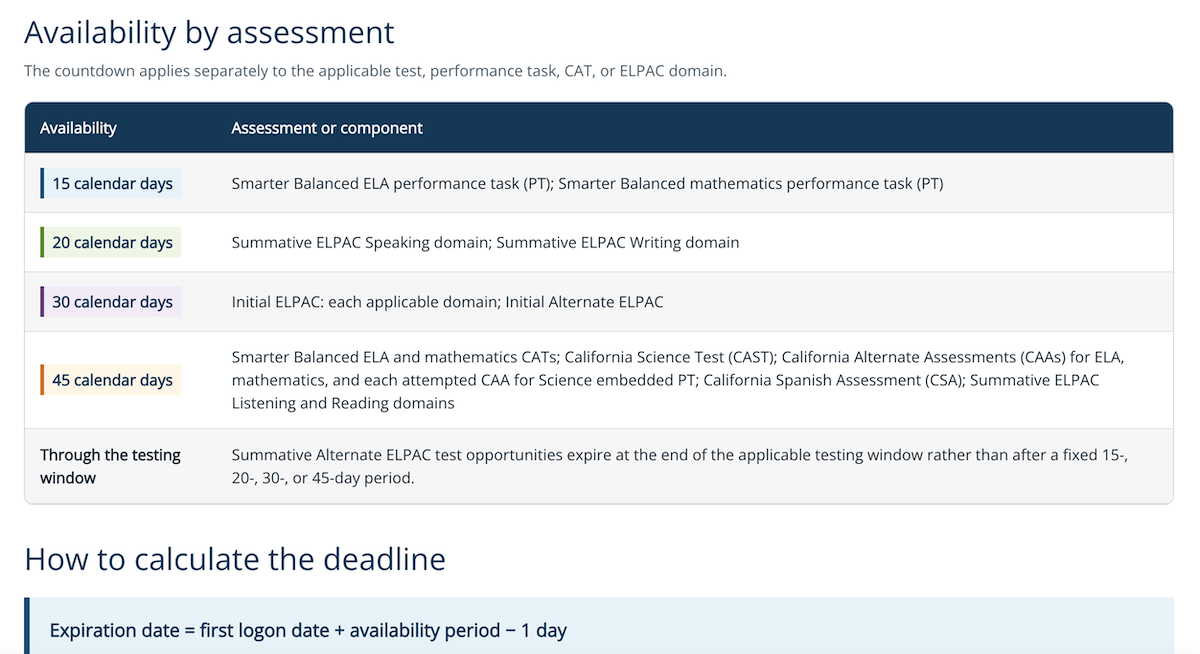Select the '20 calendar days' badge
This screenshot has height=654, width=1200.
tap(111, 243)
